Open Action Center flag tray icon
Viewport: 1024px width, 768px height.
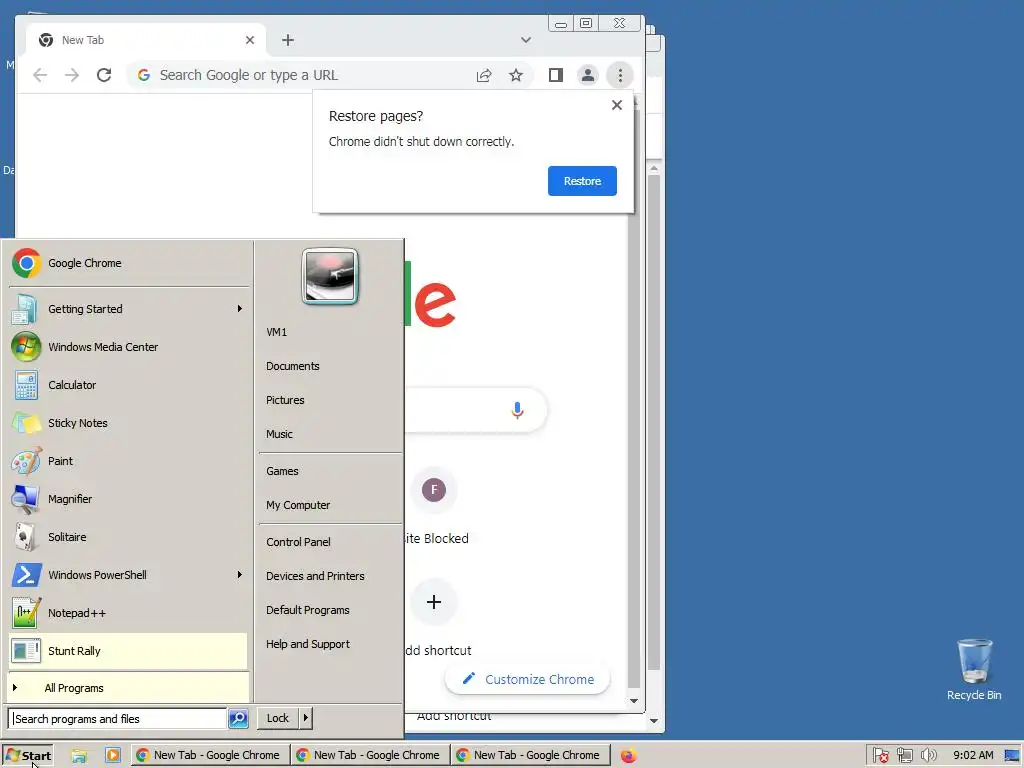[x=880, y=756]
